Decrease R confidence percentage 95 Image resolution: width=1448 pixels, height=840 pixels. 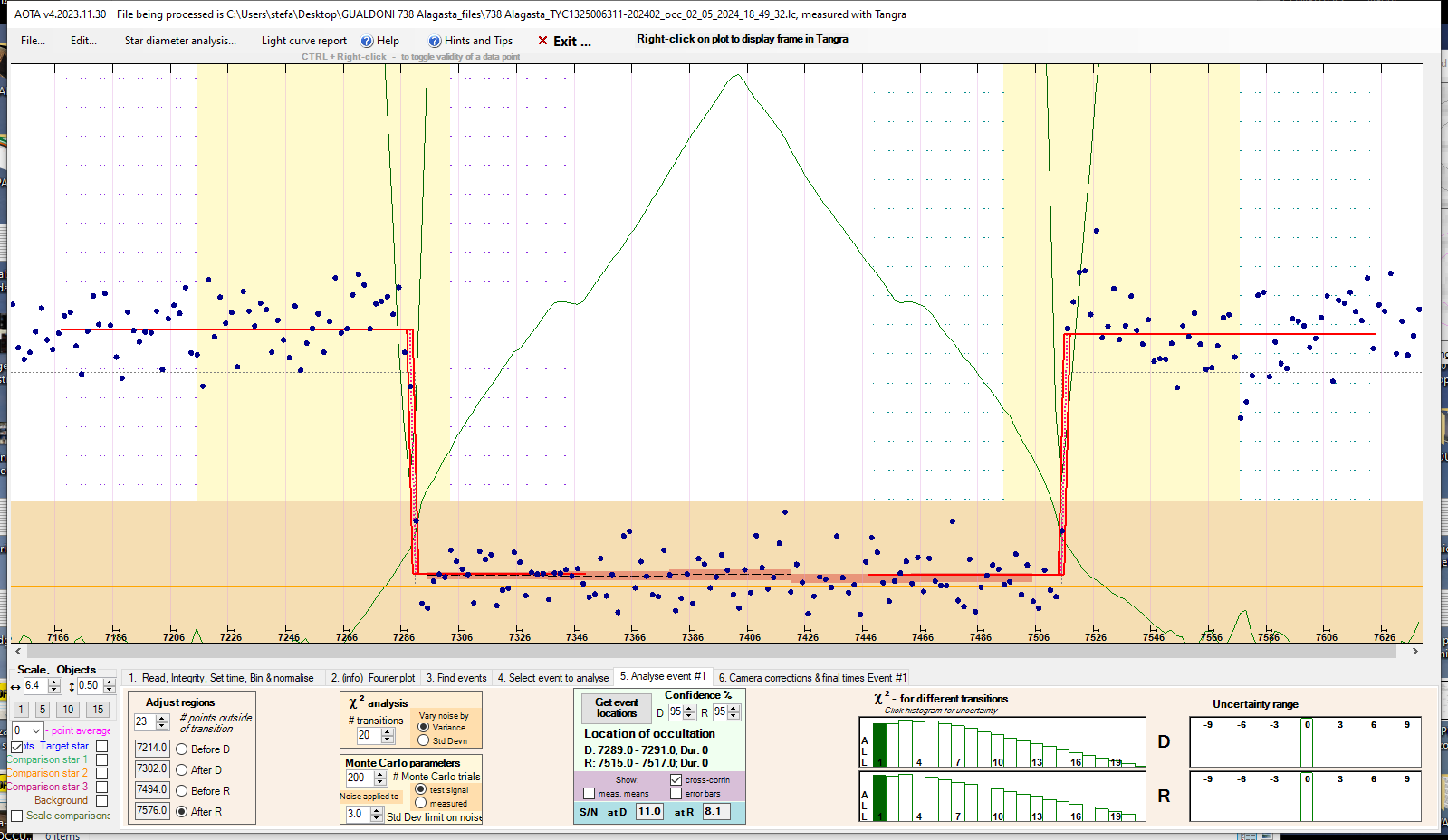(x=734, y=717)
